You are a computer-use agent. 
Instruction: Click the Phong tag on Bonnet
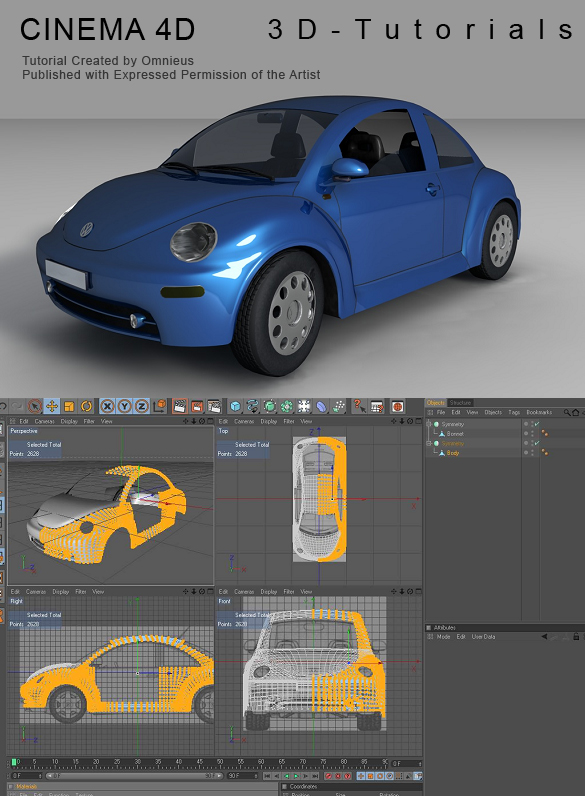[x=545, y=434]
